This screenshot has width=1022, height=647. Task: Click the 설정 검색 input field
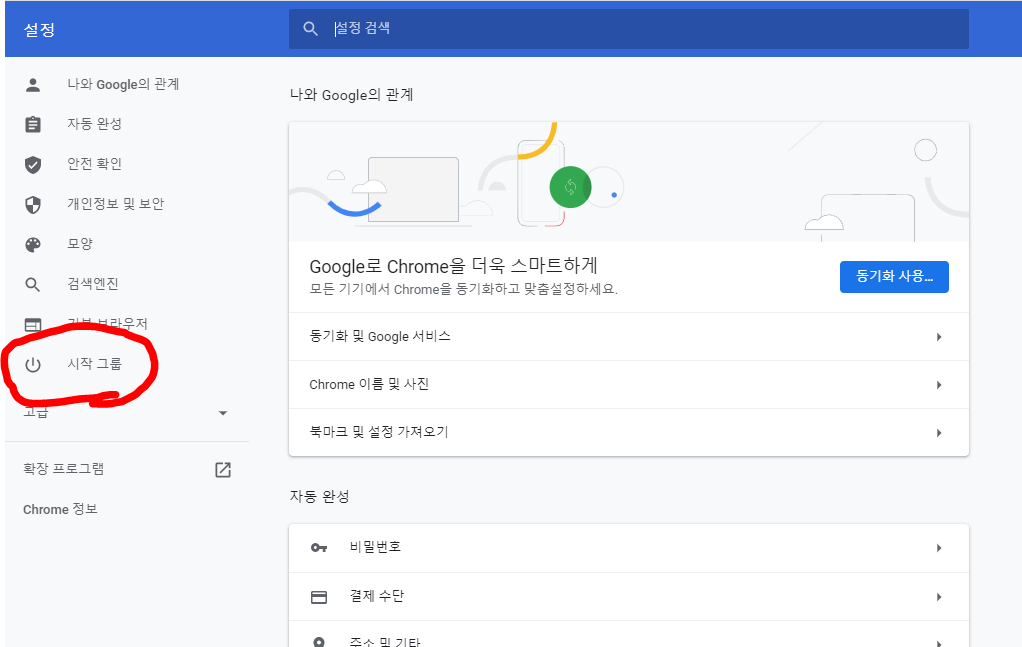pos(629,29)
